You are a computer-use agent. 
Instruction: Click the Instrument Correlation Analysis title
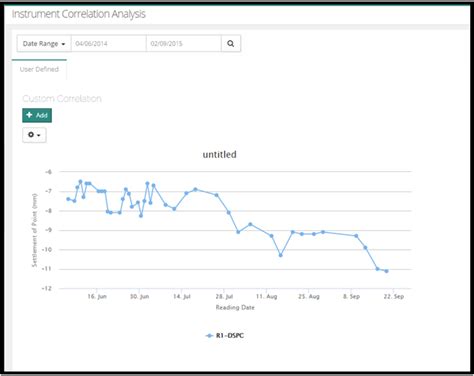click(x=79, y=14)
